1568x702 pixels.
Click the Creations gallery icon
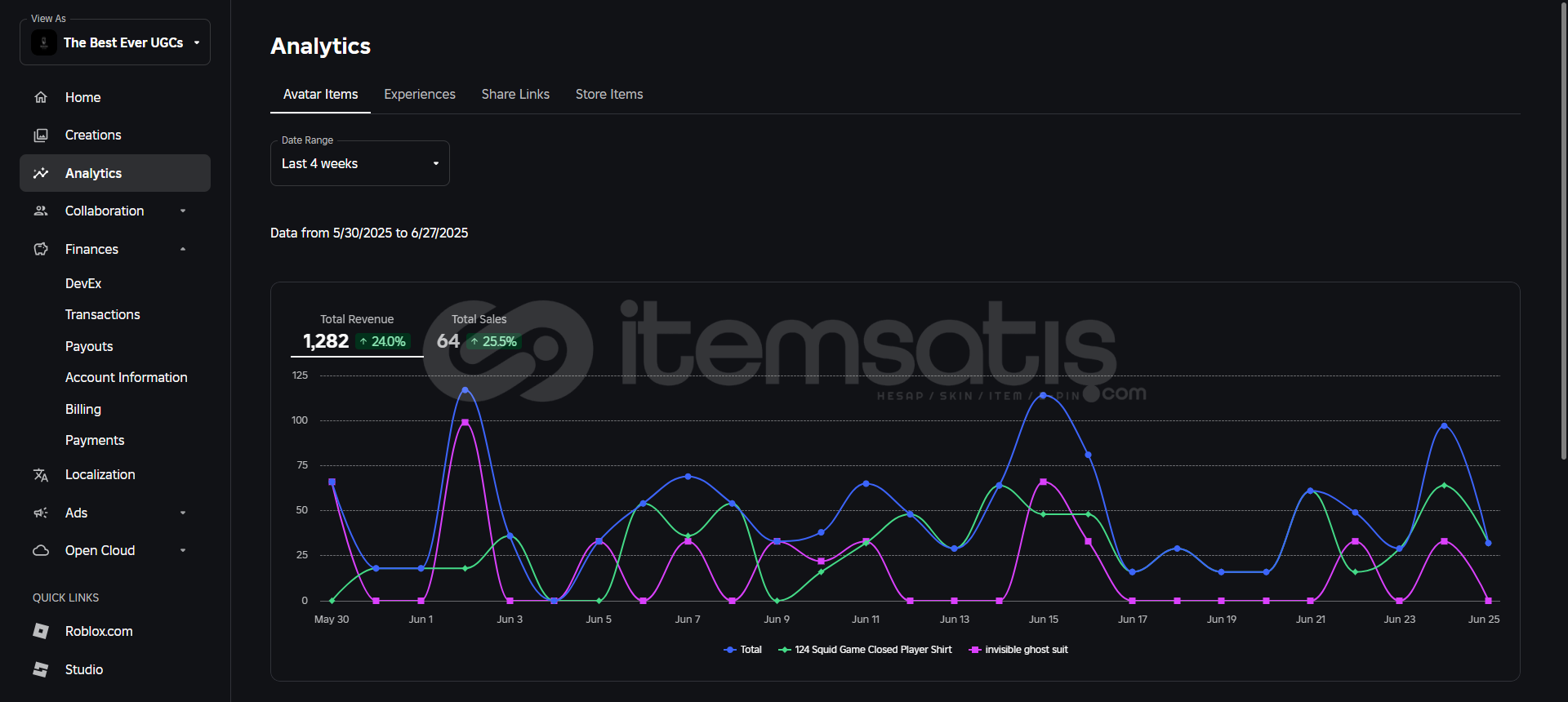point(41,135)
